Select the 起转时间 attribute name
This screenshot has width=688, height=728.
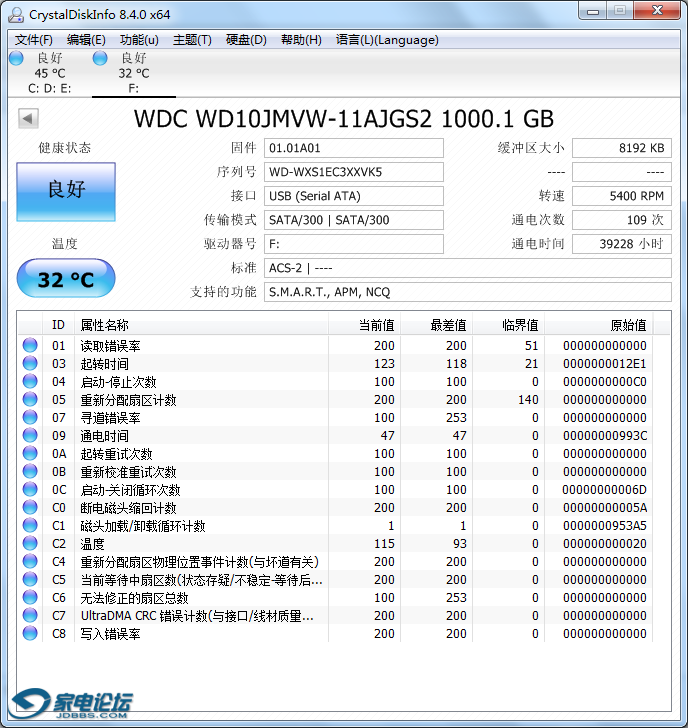[104, 364]
